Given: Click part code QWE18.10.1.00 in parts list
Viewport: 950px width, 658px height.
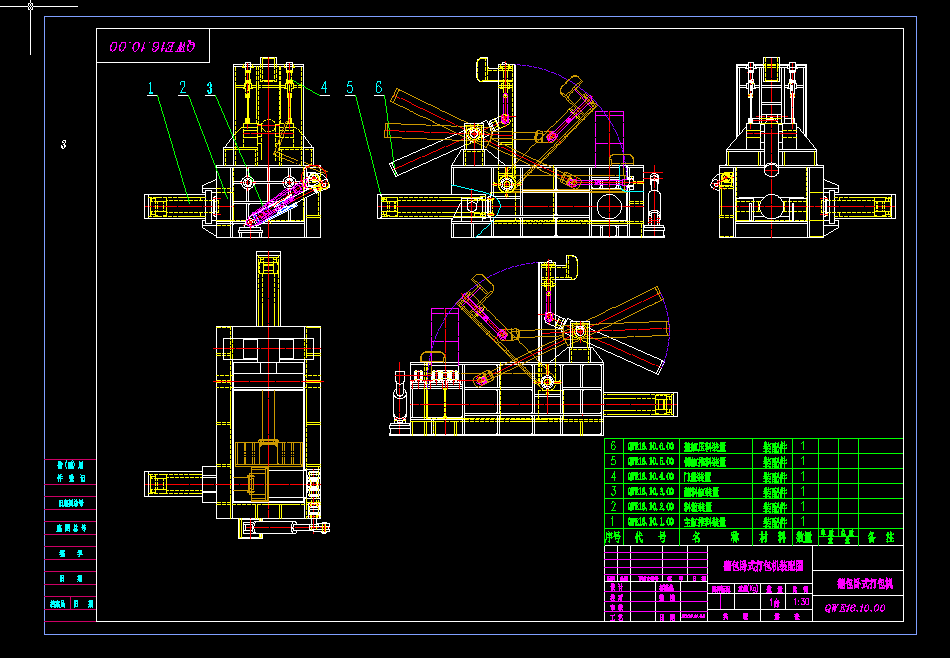Looking at the screenshot, I should (652, 521).
